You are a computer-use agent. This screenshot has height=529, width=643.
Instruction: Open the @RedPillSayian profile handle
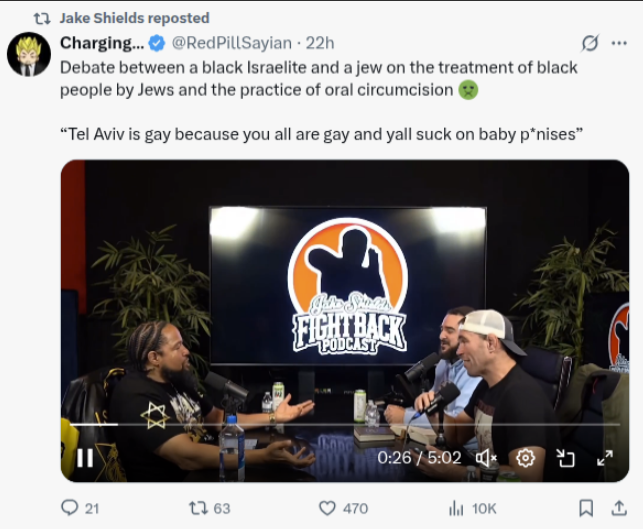tap(232, 43)
